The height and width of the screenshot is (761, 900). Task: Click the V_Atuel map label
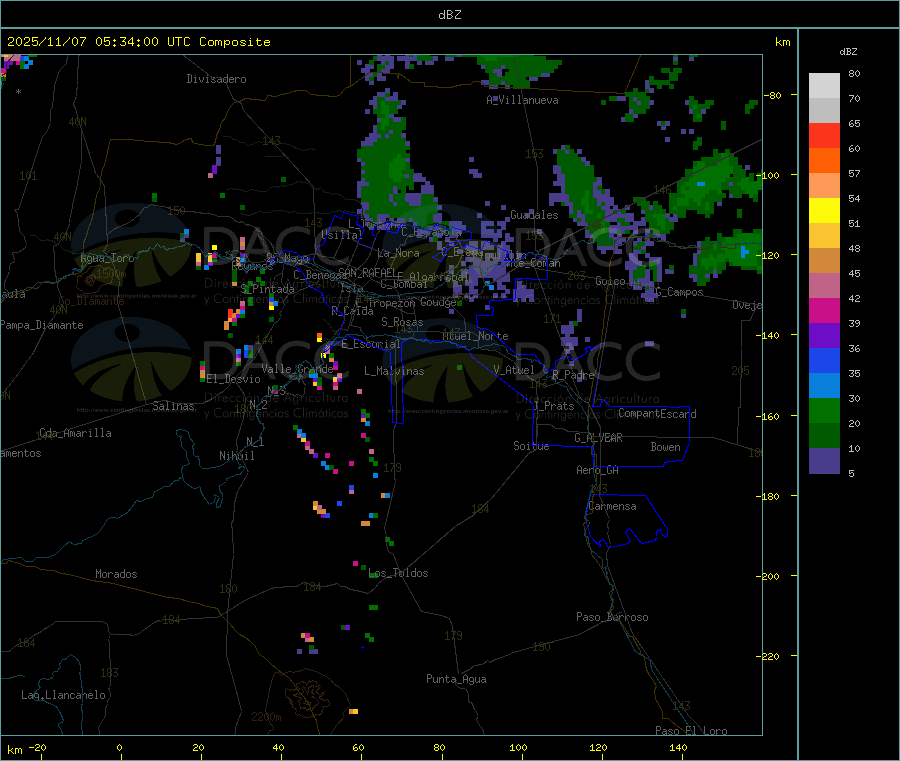(514, 370)
